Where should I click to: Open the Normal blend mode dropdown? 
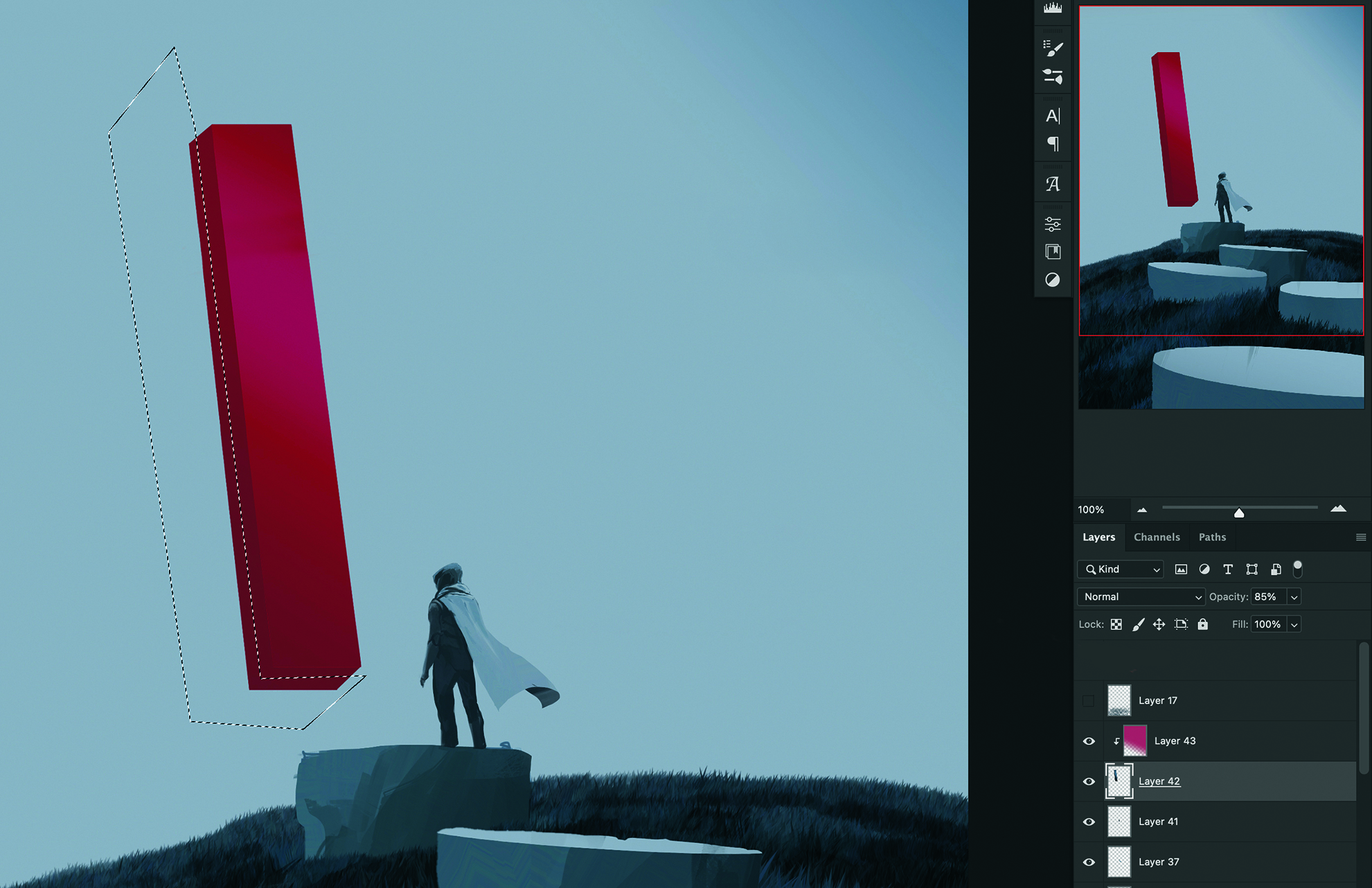[1141, 597]
